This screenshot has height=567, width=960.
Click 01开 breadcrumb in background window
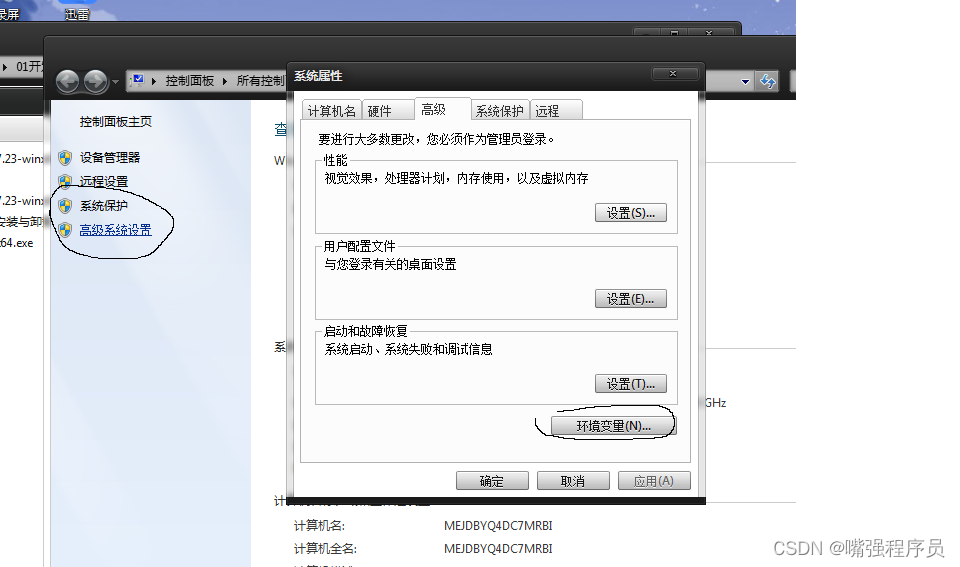29,66
